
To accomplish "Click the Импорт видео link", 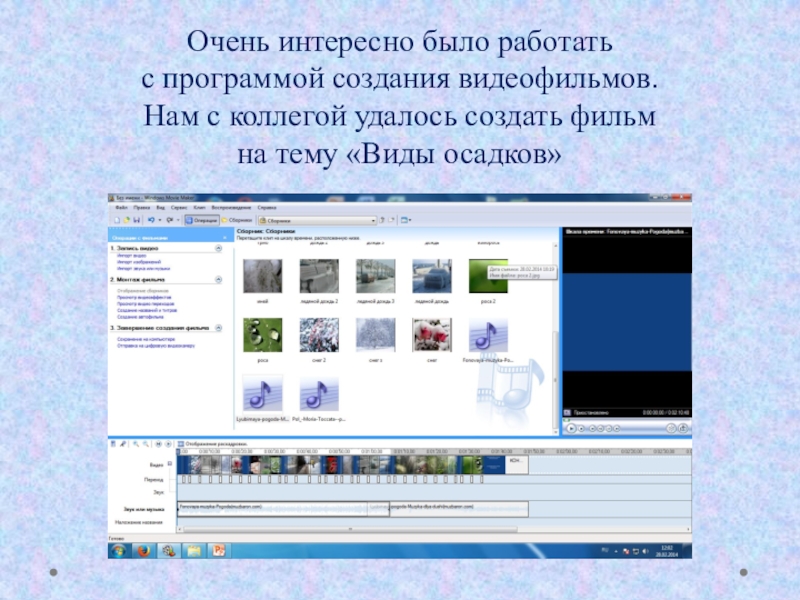I will [132, 255].
